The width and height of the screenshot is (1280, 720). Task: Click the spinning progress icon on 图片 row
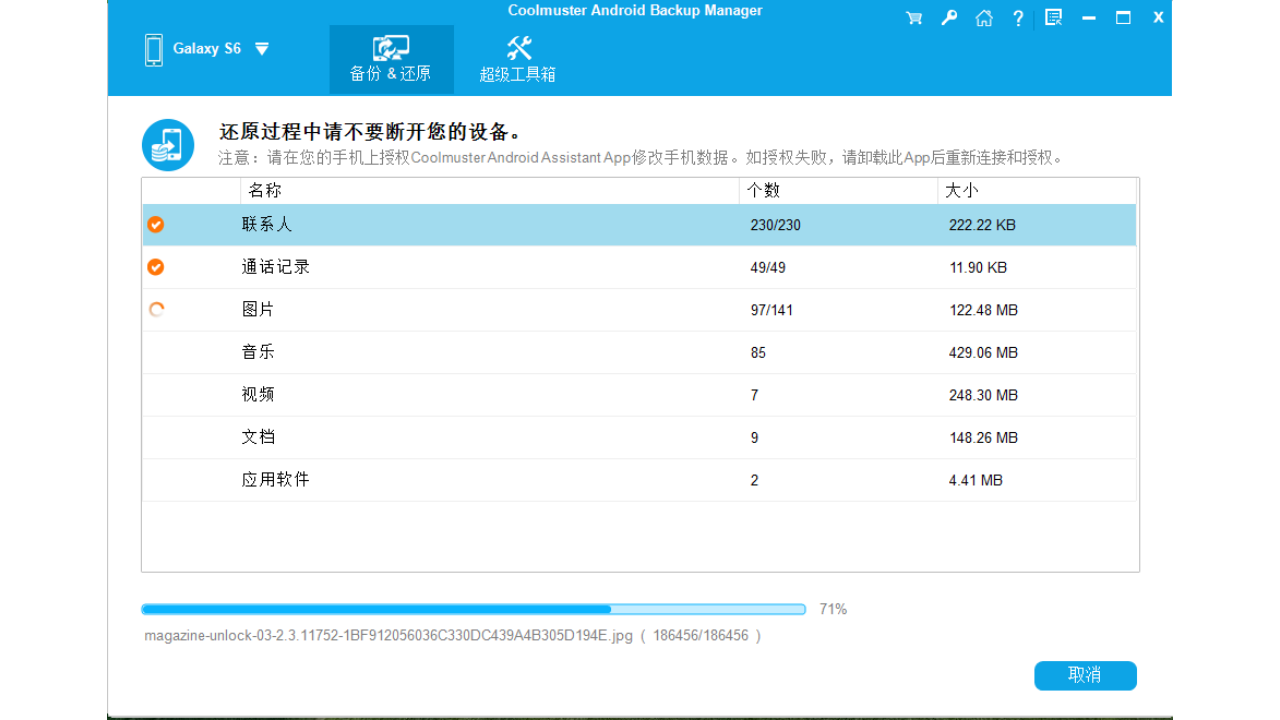pyautogui.click(x=156, y=309)
